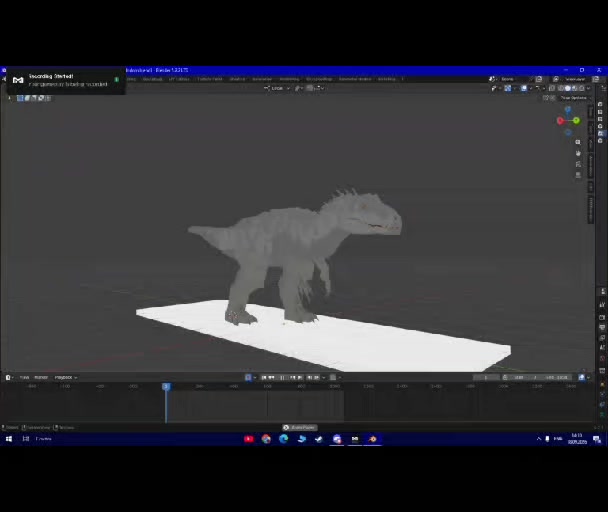Viewport: 608px width, 512px height.
Task: Click the highlighted properties editor tab icon
Action: click(x=601, y=133)
